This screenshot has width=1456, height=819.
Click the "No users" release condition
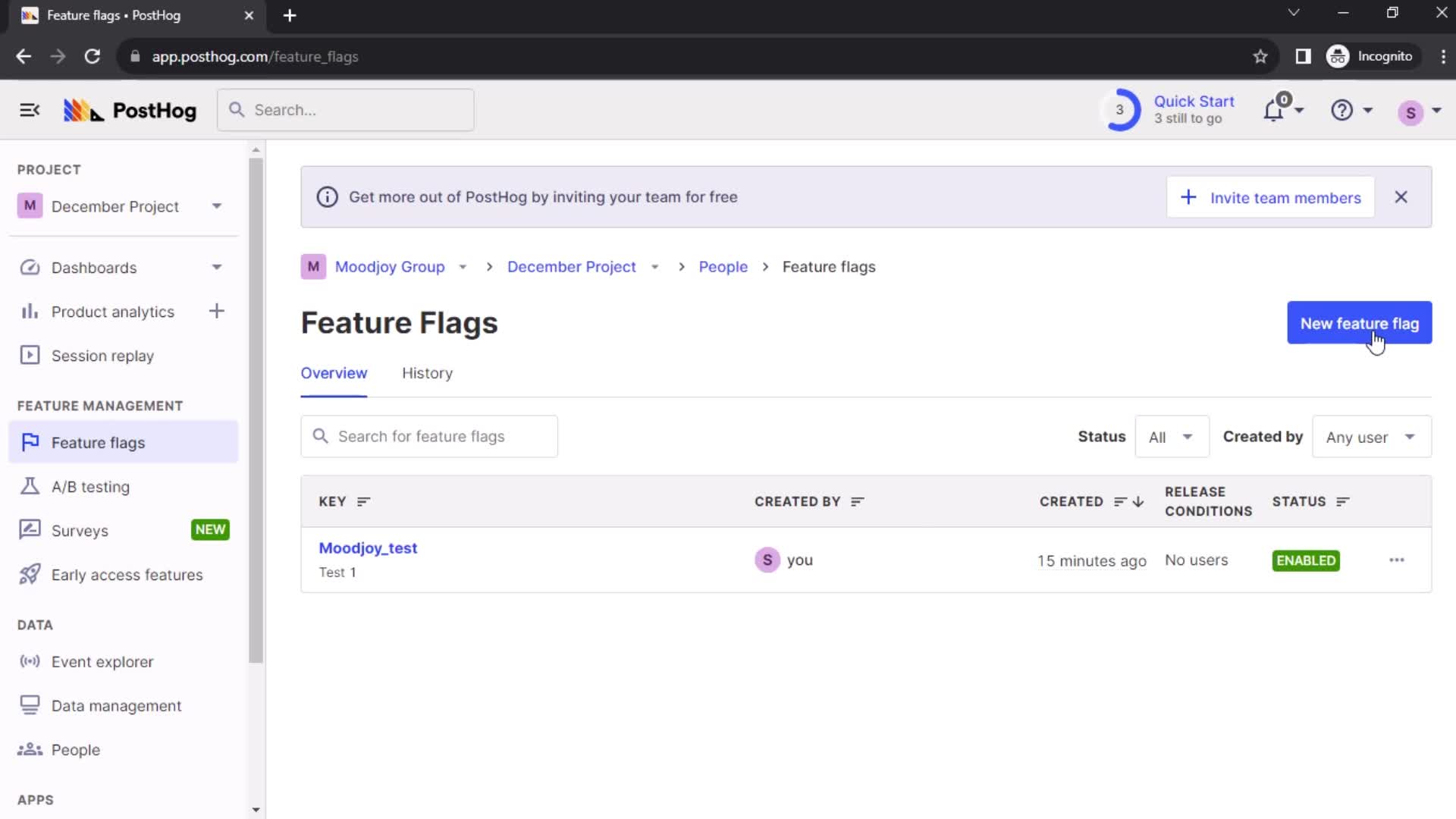pos(1196,560)
